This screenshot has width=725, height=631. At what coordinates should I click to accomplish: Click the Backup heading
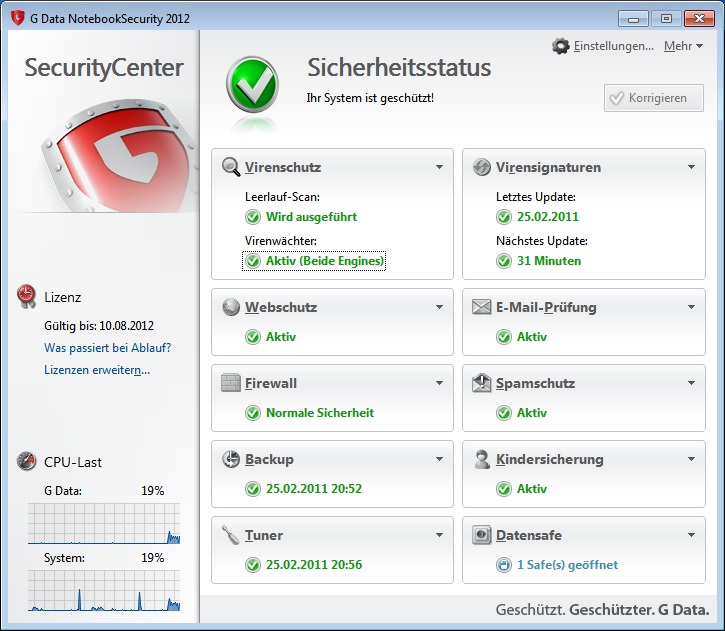coord(269,459)
